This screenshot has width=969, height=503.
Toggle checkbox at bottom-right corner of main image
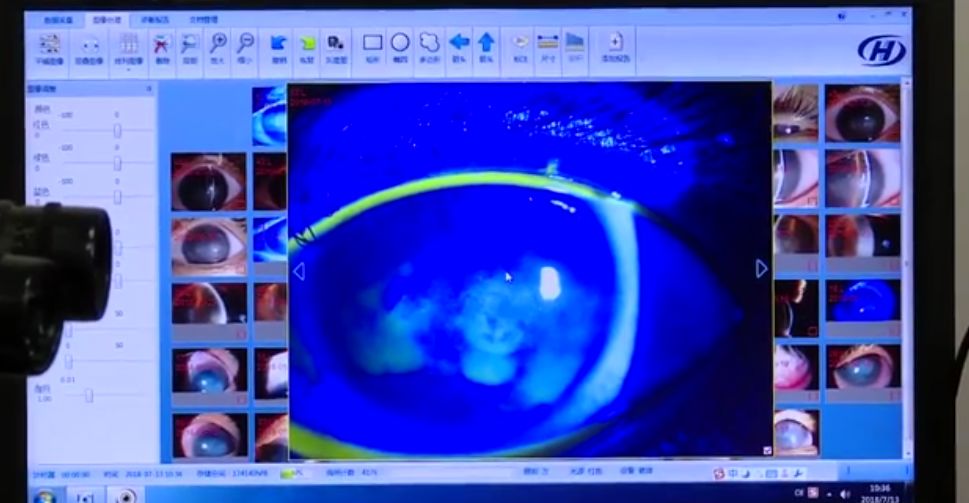[x=766, y=451]
